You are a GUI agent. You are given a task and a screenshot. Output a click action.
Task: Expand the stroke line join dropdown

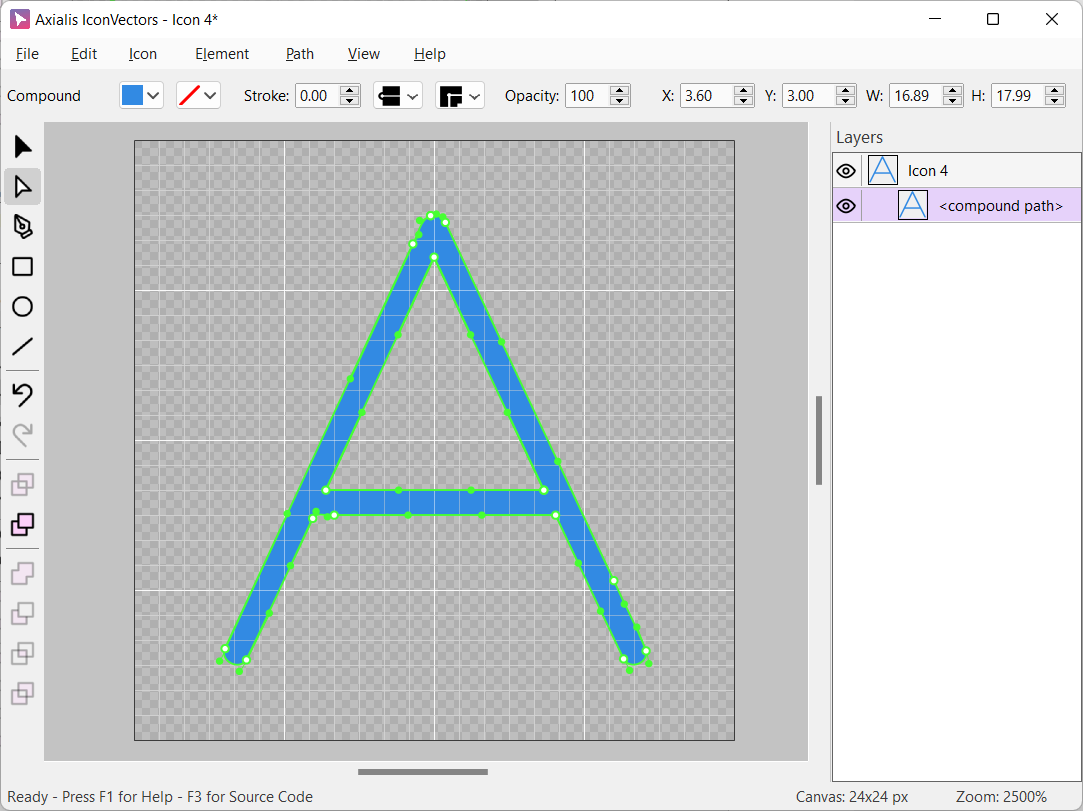pyautogui.click(x=460, y=96)
